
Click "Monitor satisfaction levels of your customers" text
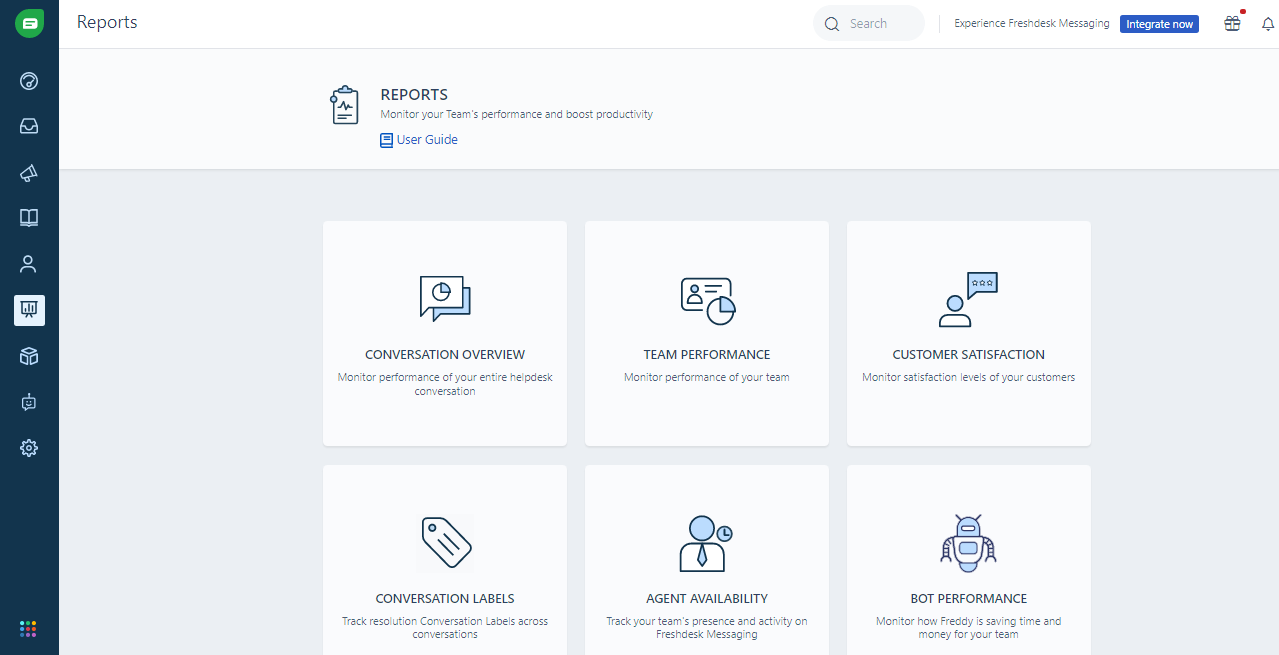(969, 378)
